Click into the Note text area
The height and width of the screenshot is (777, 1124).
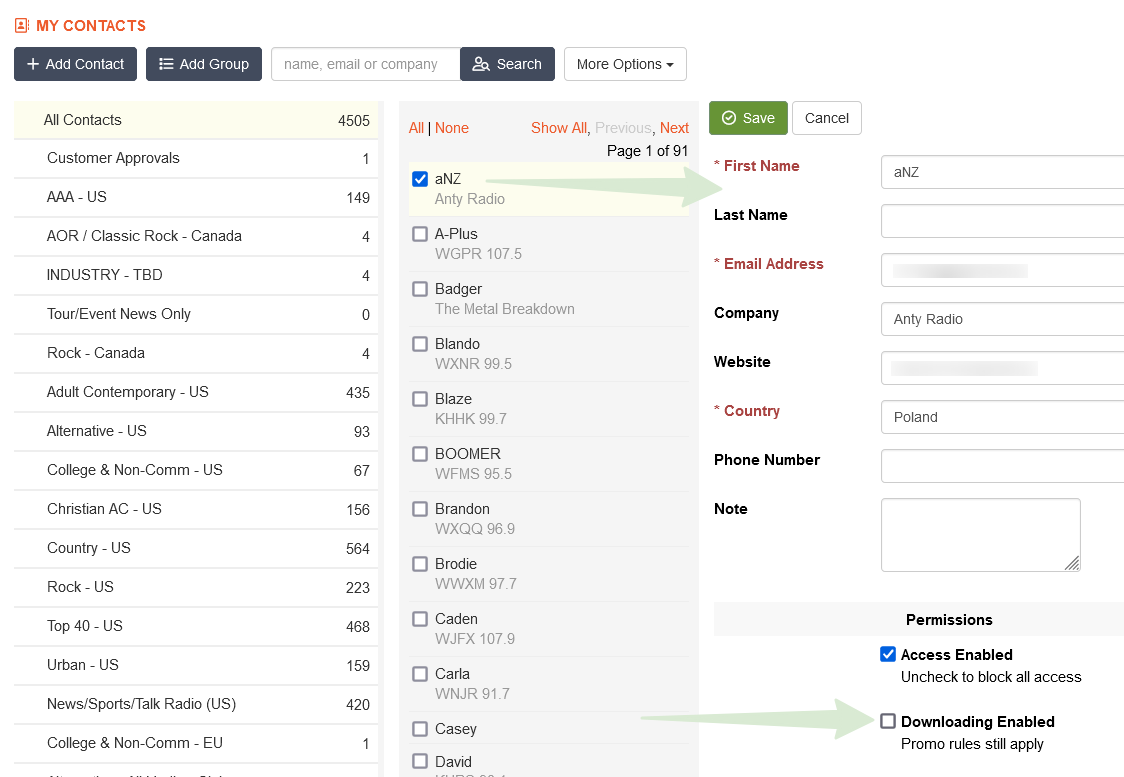tap(980, 535)
